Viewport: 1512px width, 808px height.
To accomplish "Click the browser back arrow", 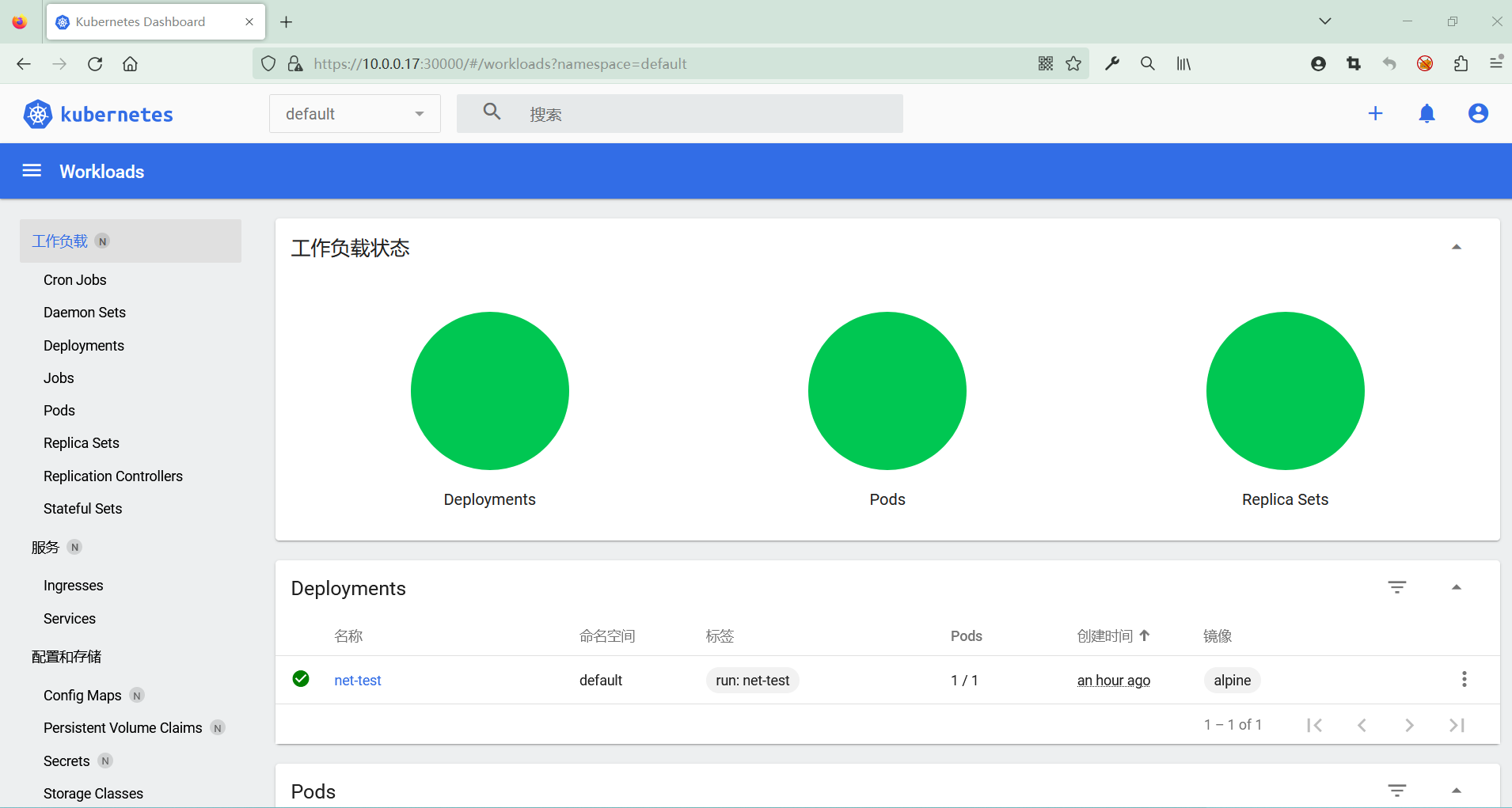I will pos(24,64).
